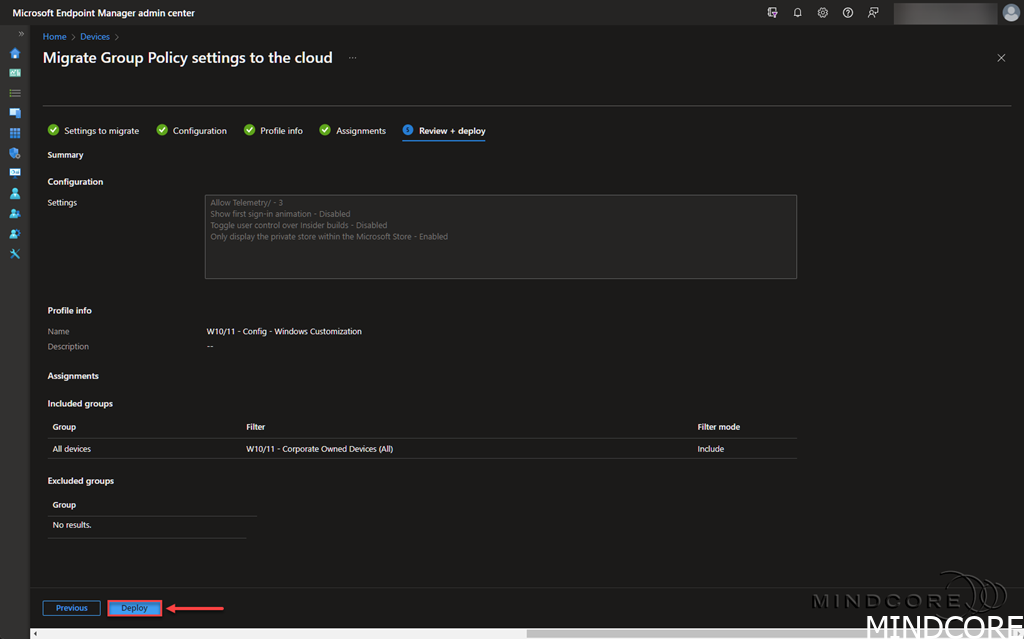The width and height of the screenshot is (1024, 639).
Task: Click the help question mark icon
Action: [x=848, y=13]
